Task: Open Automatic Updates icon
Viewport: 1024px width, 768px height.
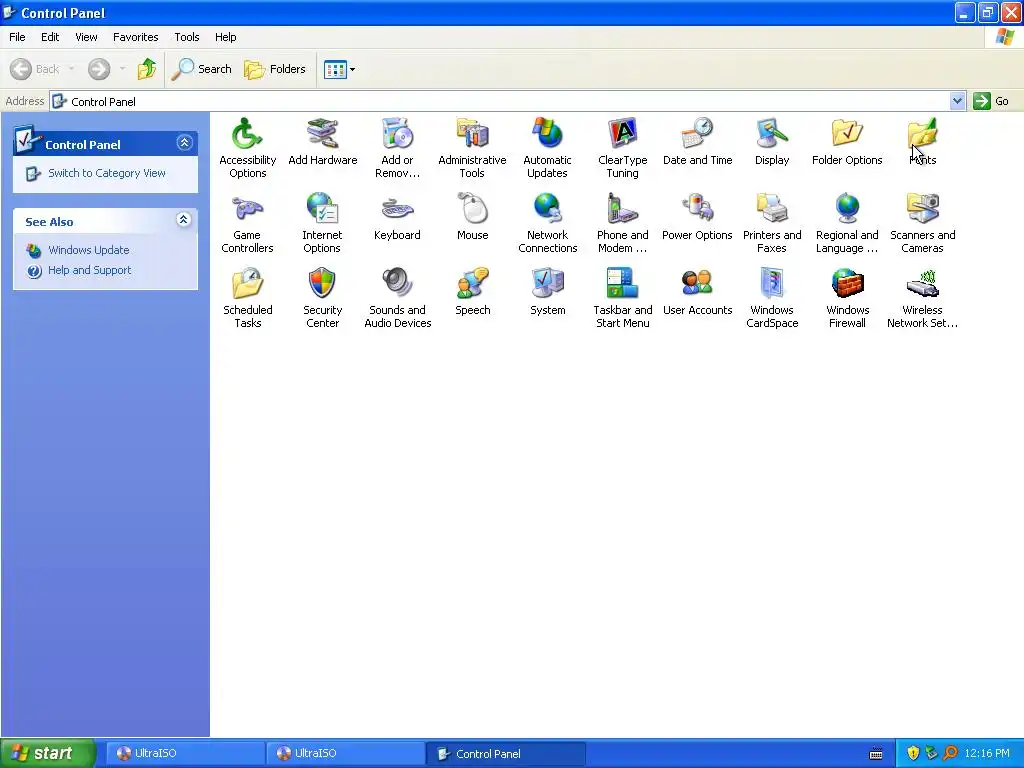Action: click(x=547, y=134)
